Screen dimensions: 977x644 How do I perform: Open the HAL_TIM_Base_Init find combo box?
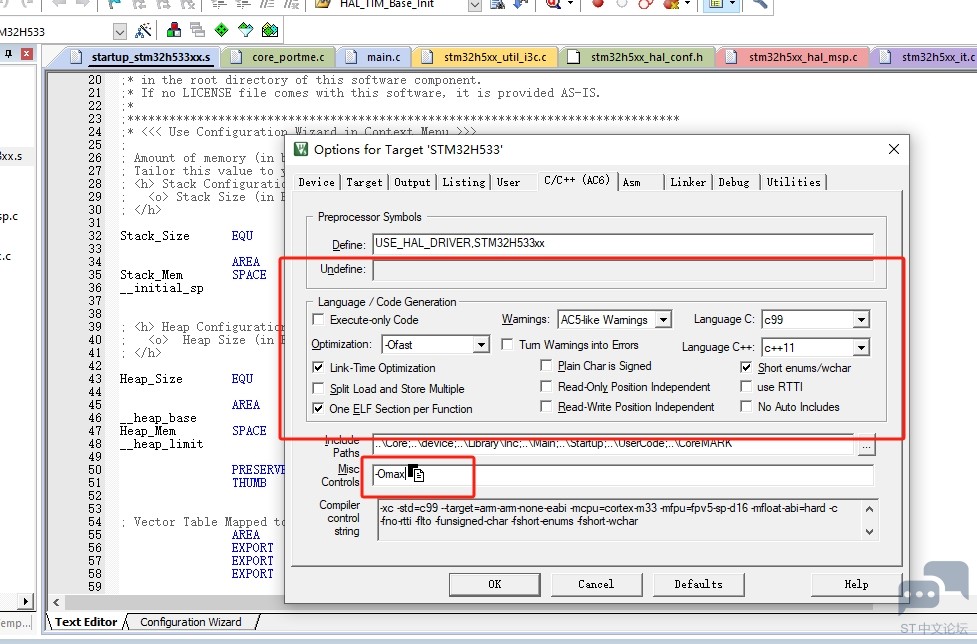474,5
